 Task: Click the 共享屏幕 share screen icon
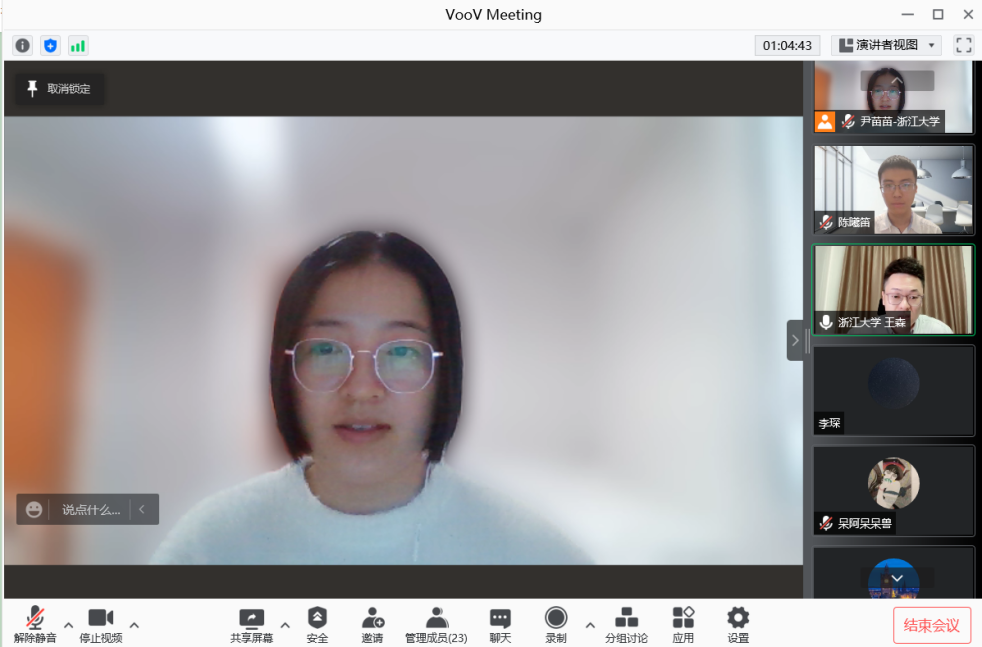pyautogui.click(x=252, y=624)
